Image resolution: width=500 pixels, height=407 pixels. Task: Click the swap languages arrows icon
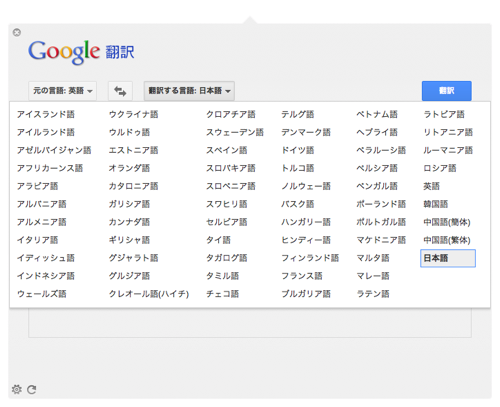(120, 91)
